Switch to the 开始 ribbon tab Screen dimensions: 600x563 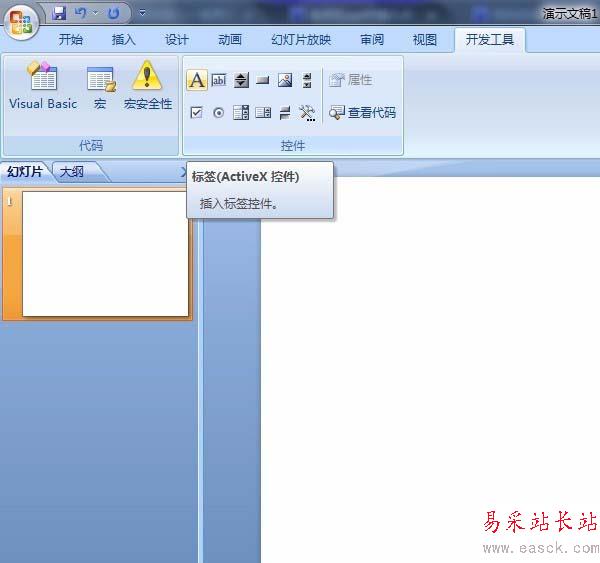point(70,39)
